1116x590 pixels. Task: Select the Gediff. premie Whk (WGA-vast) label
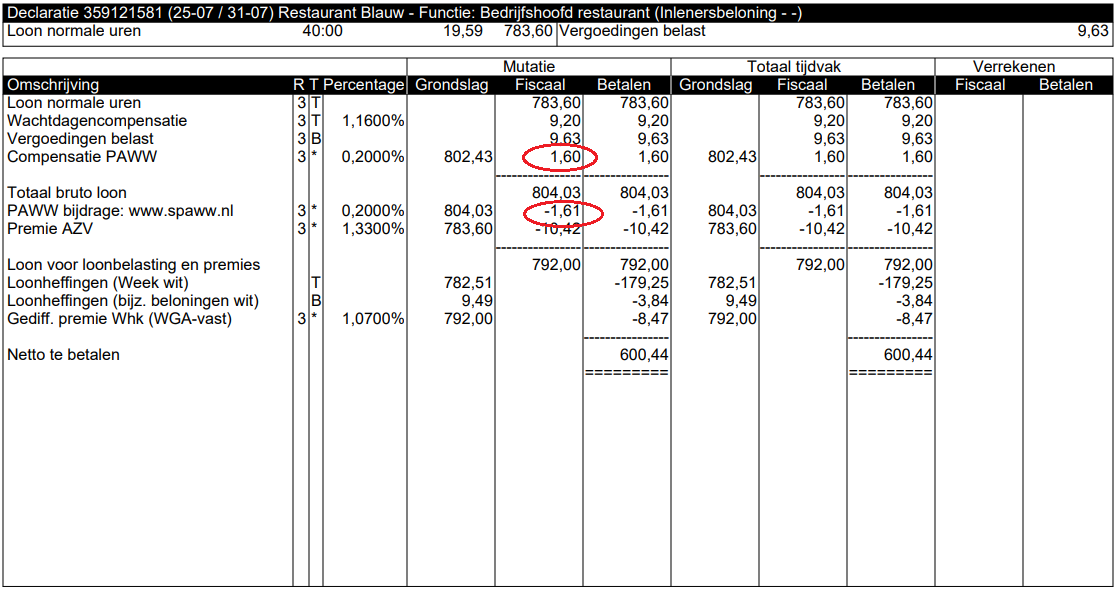[119, 319]
